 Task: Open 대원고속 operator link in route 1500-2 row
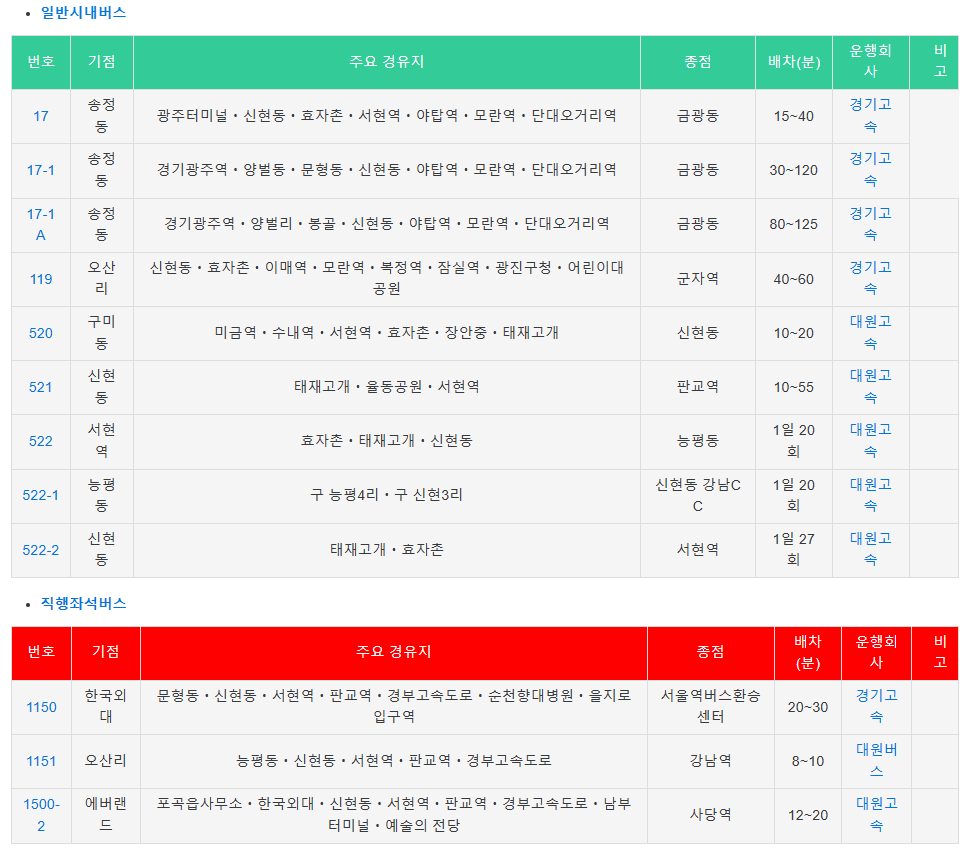876,814
